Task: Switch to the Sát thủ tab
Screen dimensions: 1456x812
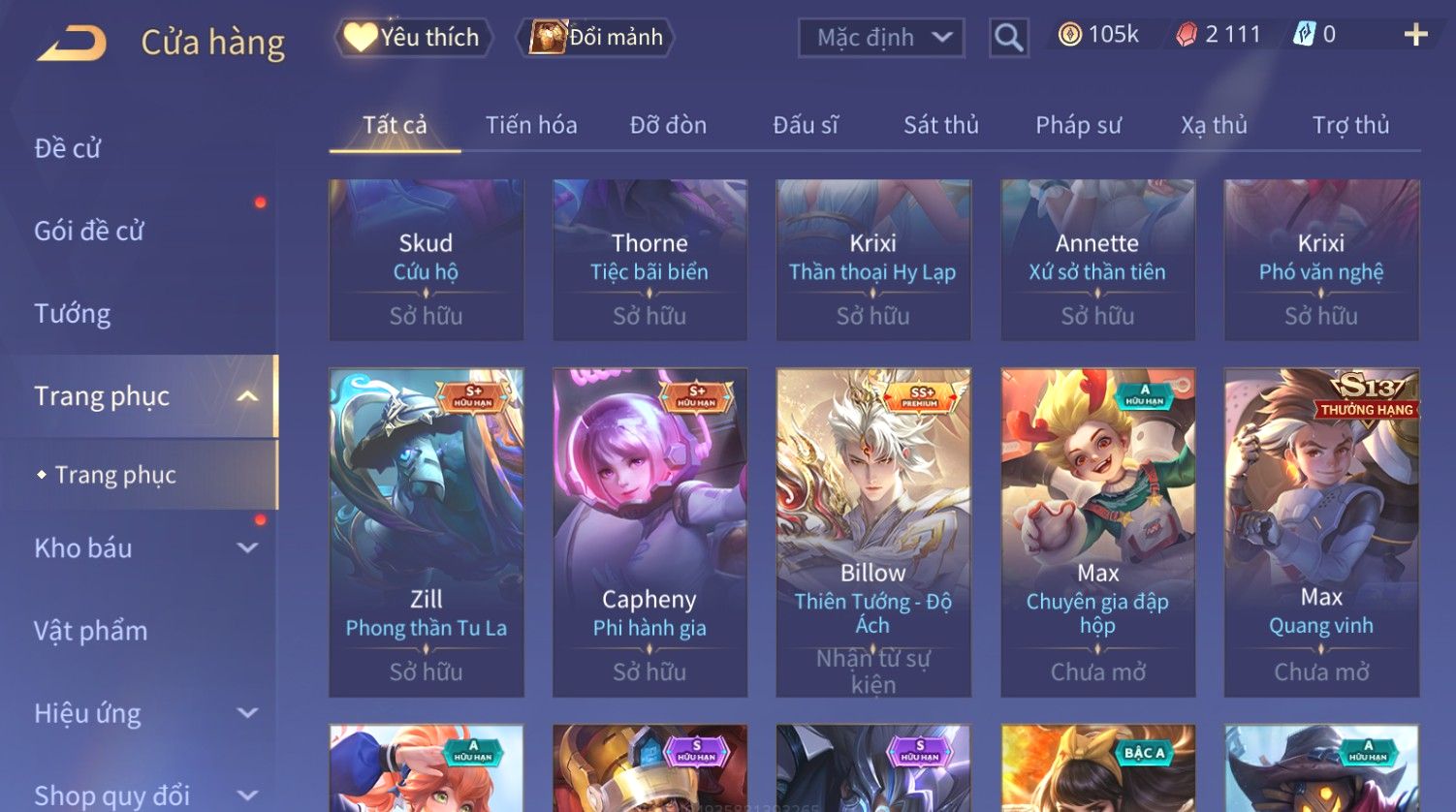Action: 941,125
